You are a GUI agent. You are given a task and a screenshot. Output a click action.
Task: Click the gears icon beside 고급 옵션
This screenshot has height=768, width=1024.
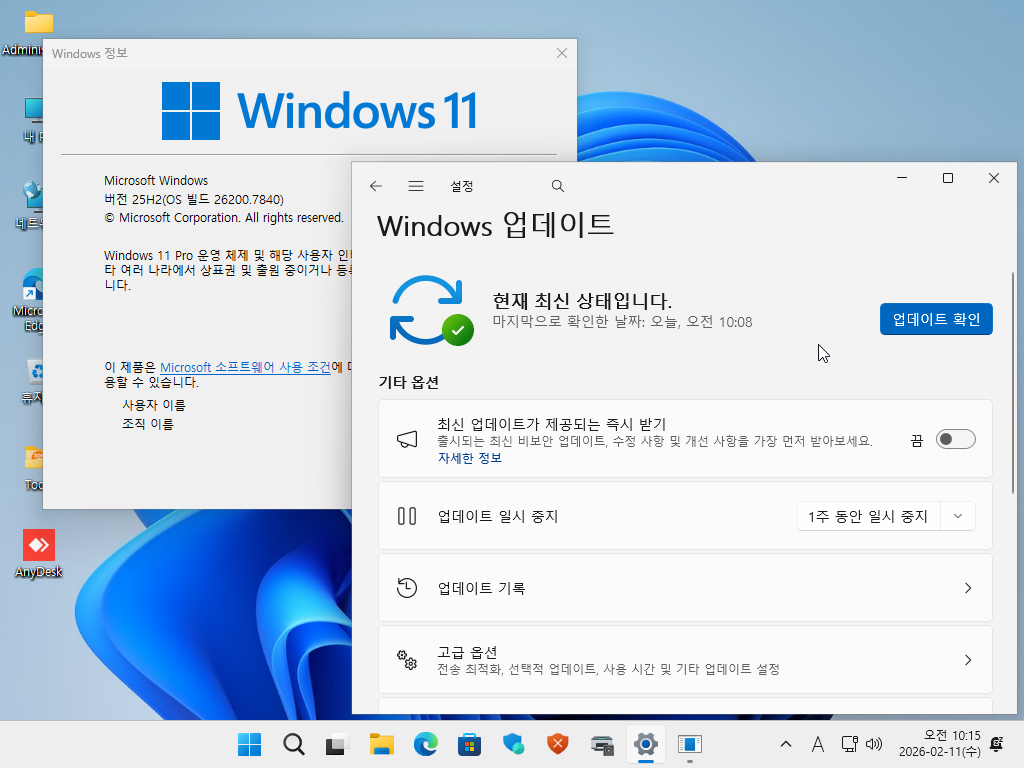click(x=407, y=660)
